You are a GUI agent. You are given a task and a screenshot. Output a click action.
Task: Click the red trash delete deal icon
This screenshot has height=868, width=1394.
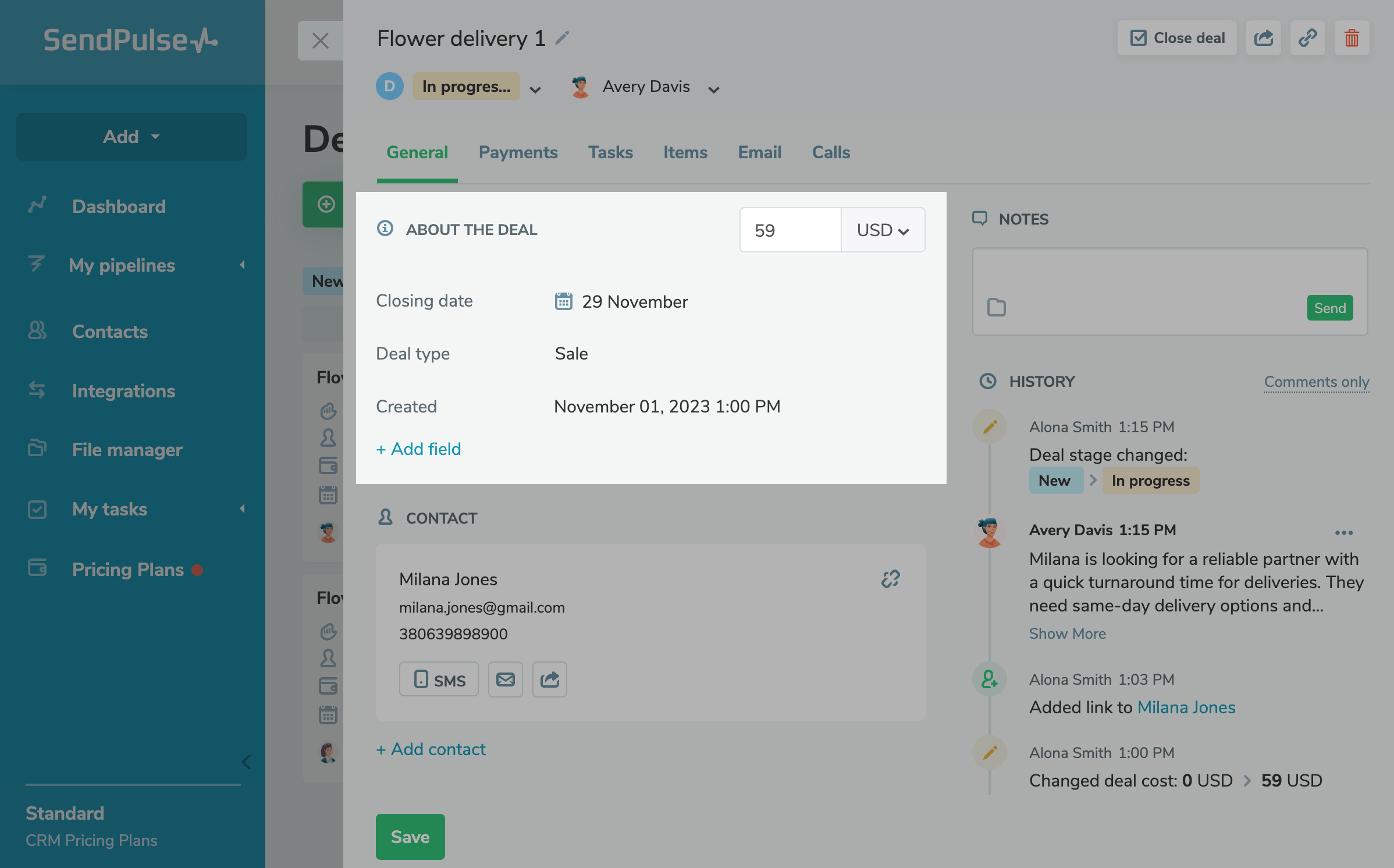1351,38
